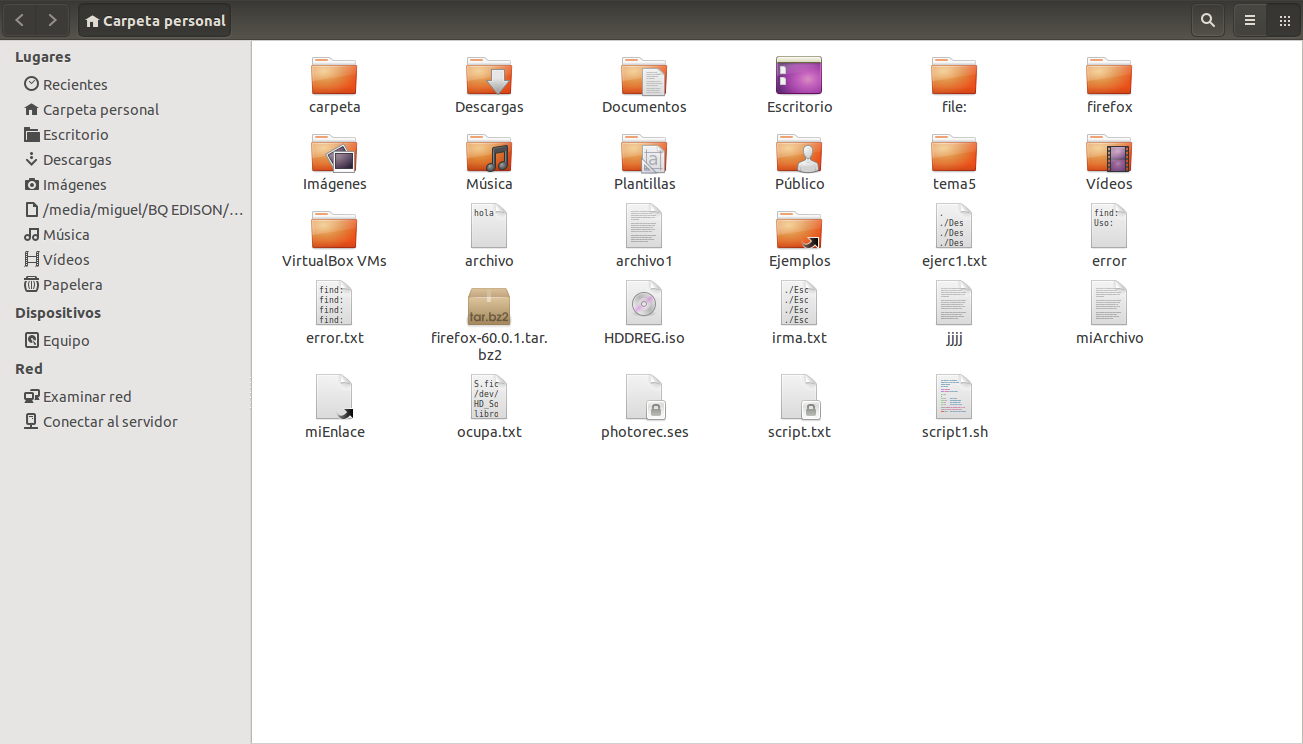Click the Carpeta personal path button

click(155, 20)
